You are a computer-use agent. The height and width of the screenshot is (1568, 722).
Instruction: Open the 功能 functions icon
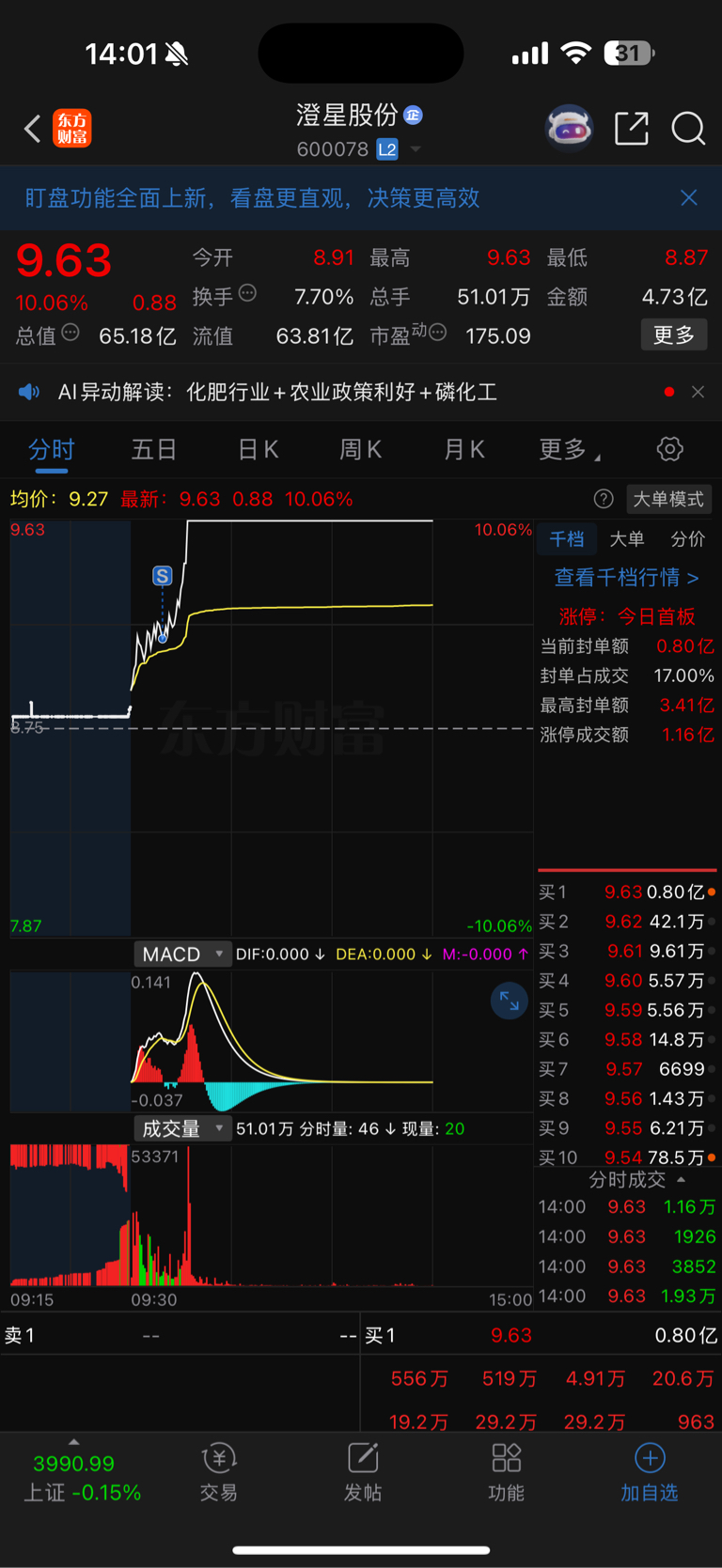pyautogui.click(x=506, y=1472)
